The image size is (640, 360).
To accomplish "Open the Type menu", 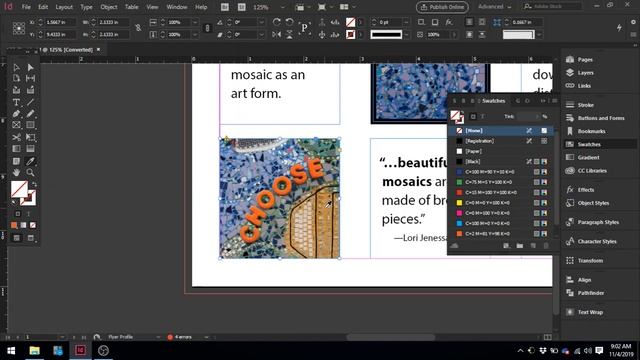I will 87,7.
